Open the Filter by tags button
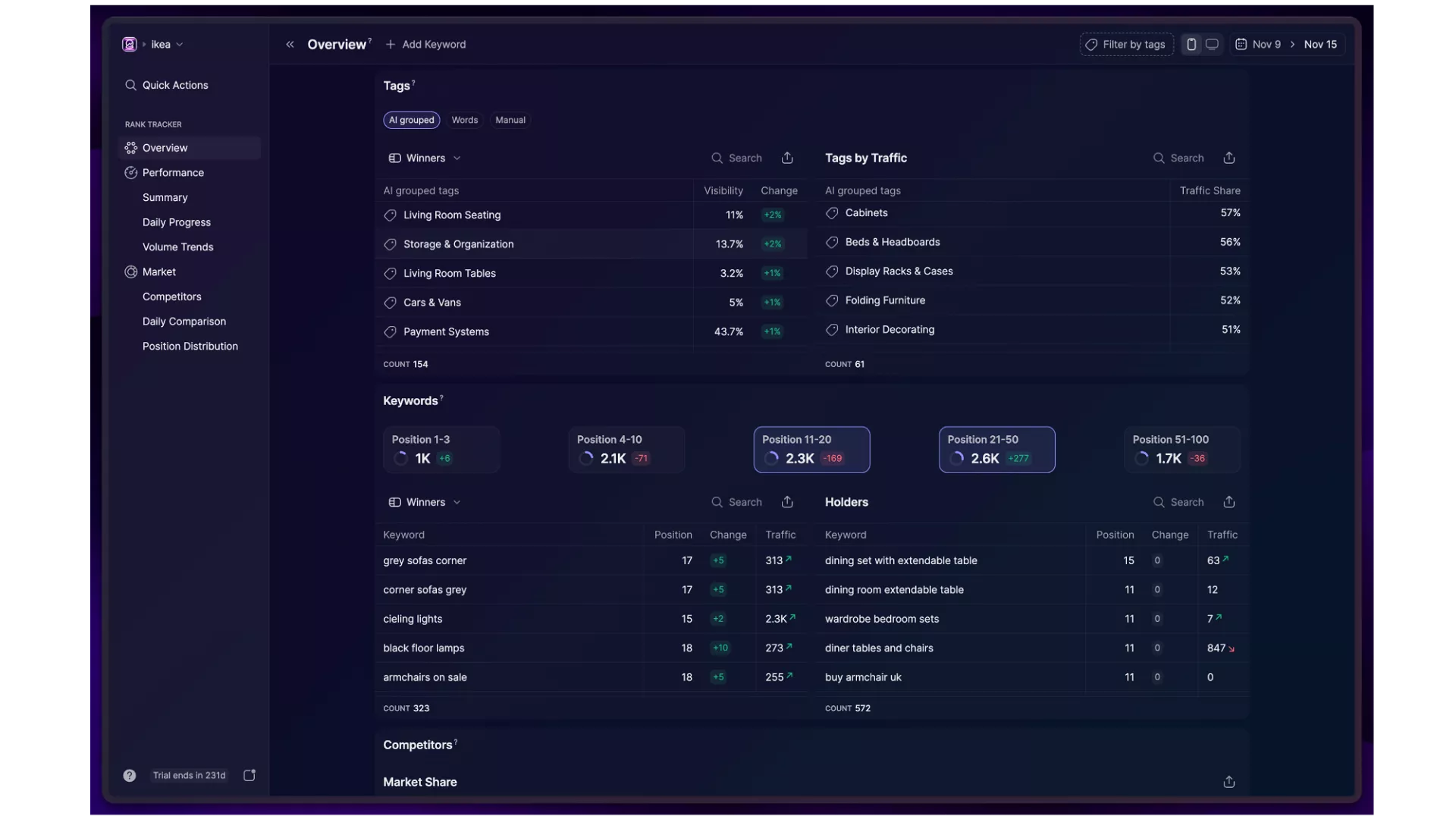The width and height of the screenshot is (1456, 819). [x=1127, y=45]
